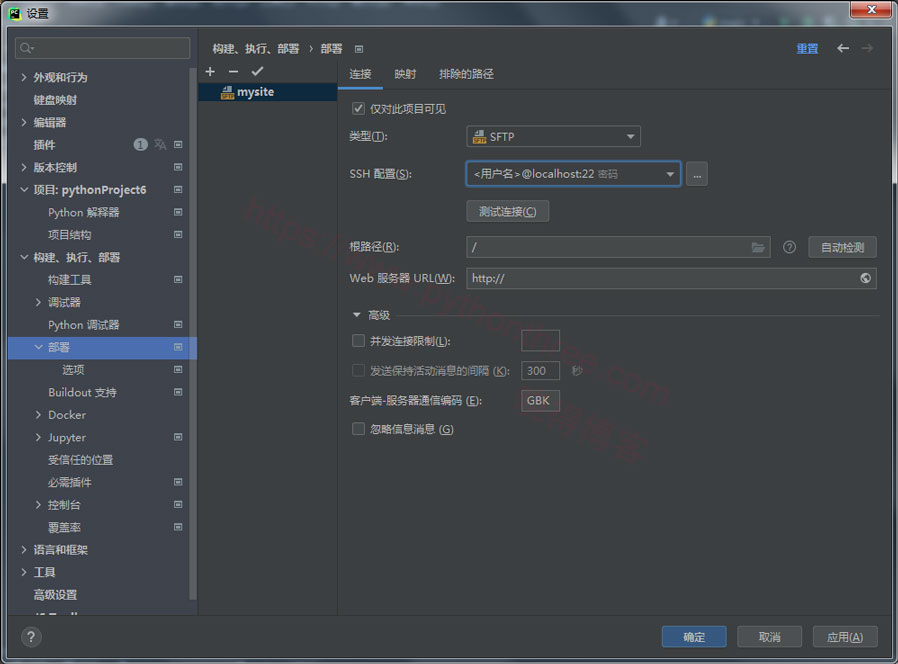Screen dimensions: 898x664
Task: Expand 外观和行为 tree node
Action: (x=23, y=77)
